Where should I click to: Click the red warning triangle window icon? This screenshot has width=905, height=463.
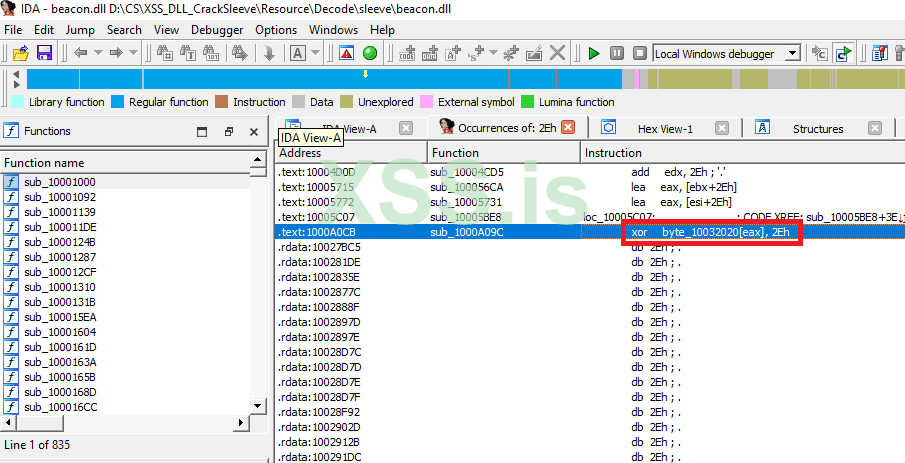[346, 54]
